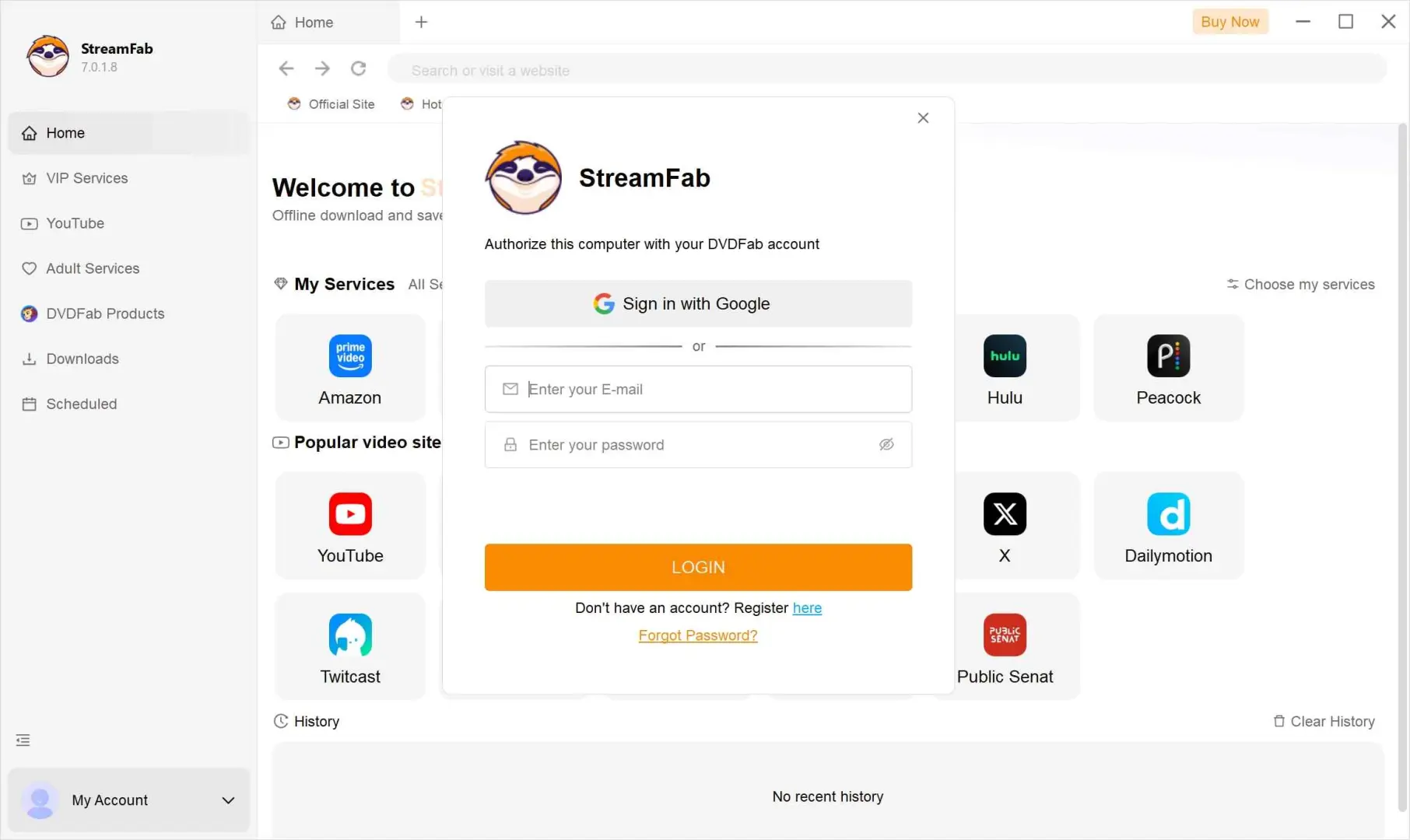Open the Hulu service tile
The height and width of the screenshot is (840, 1410).
1005,368
